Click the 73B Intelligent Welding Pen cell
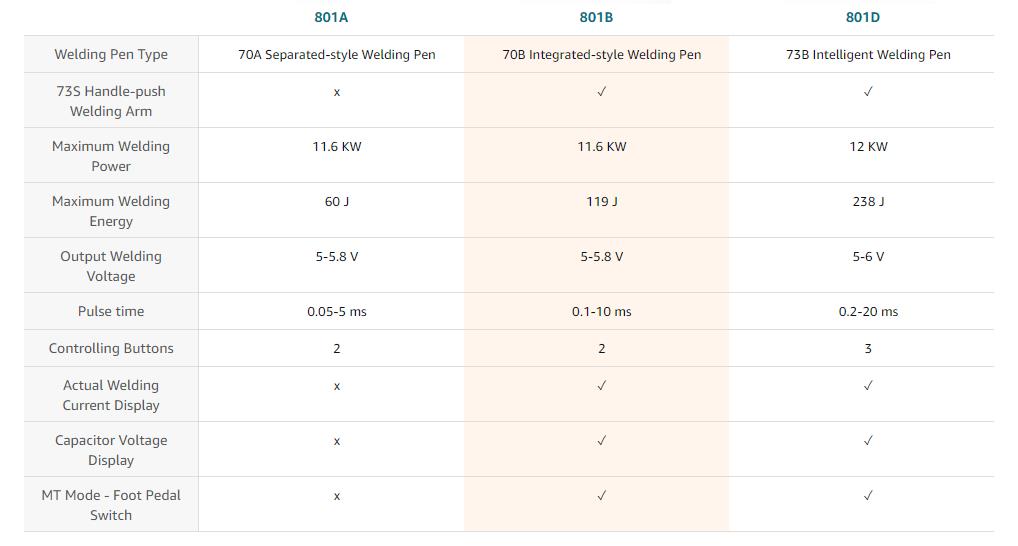This screenshot has width=1018, height=546. (x=868, y=55)
